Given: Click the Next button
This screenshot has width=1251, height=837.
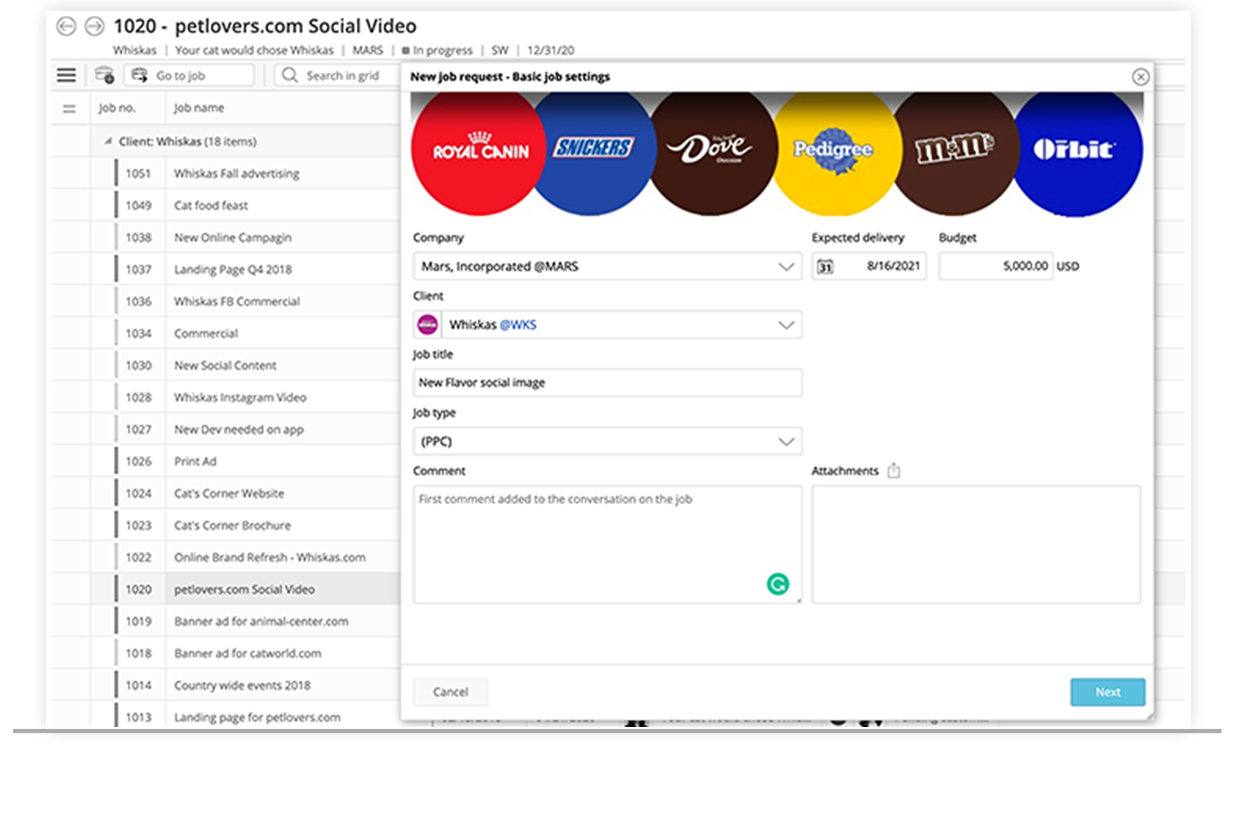Looking at the screenshot, I should point(1107,691).
